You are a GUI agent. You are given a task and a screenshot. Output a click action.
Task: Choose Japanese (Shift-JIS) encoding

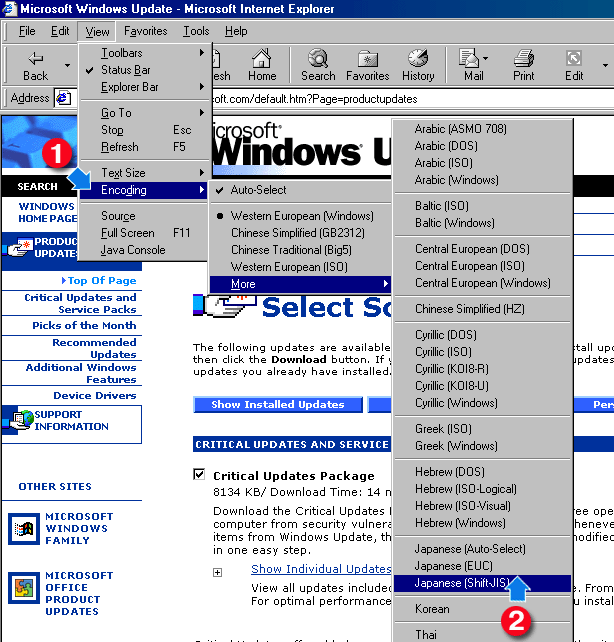click(483, 583)
